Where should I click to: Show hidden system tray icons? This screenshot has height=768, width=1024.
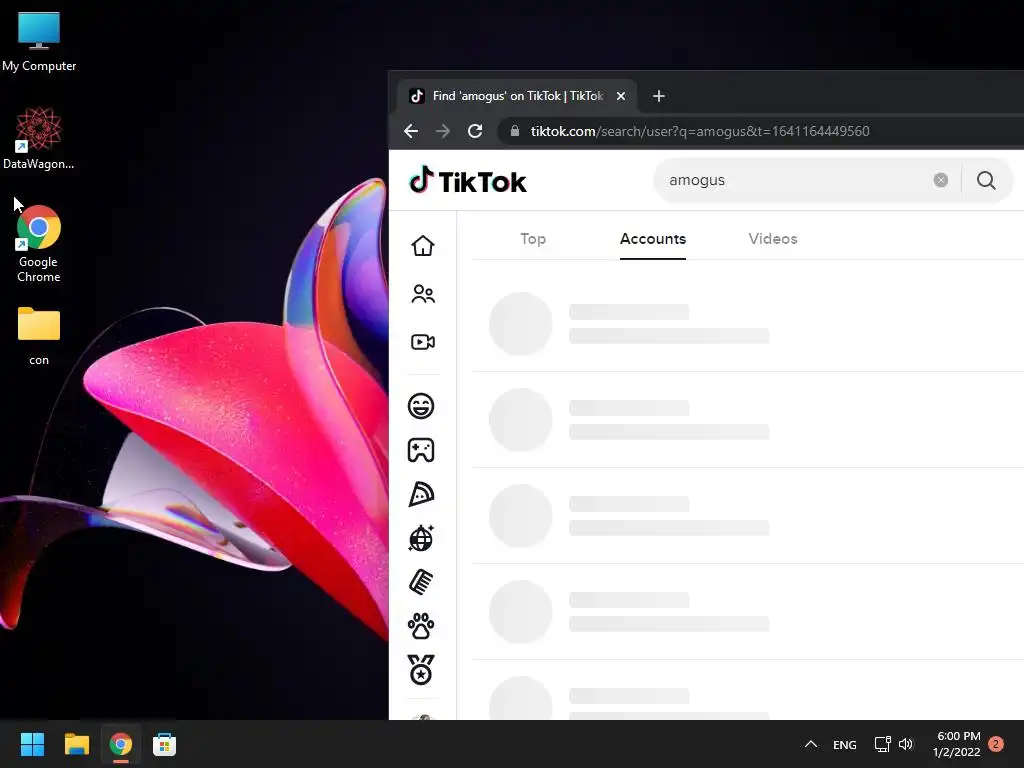(810, 744)
